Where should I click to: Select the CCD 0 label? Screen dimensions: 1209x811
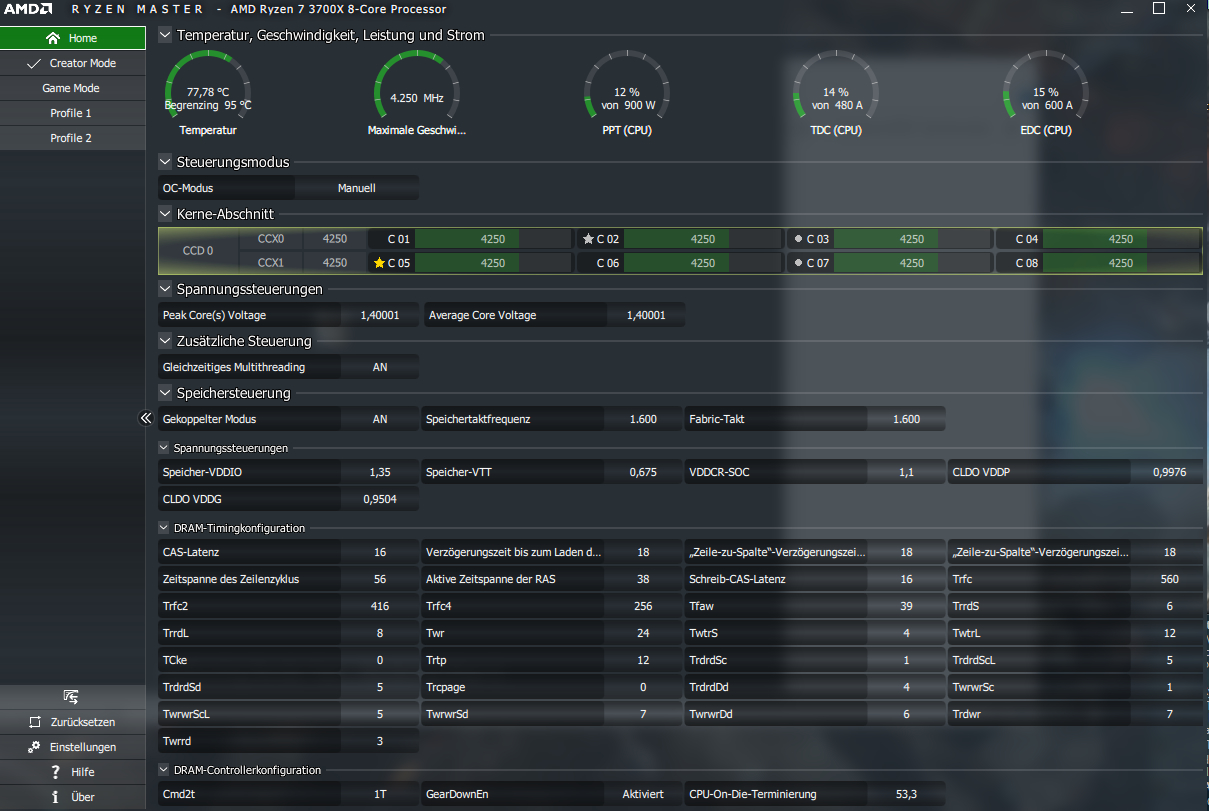coord(198,251)
